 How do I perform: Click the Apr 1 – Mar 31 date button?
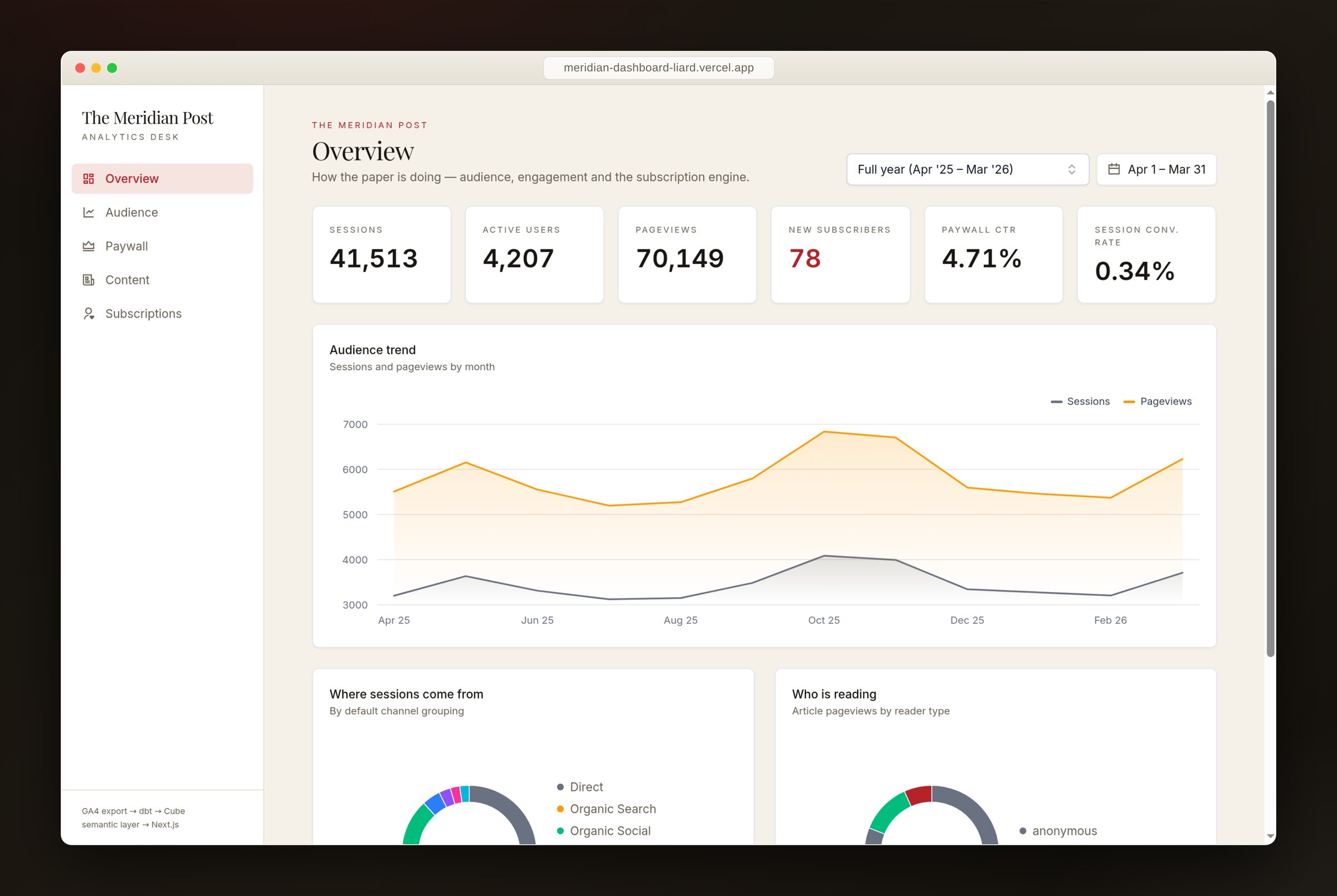(1156, 170)
